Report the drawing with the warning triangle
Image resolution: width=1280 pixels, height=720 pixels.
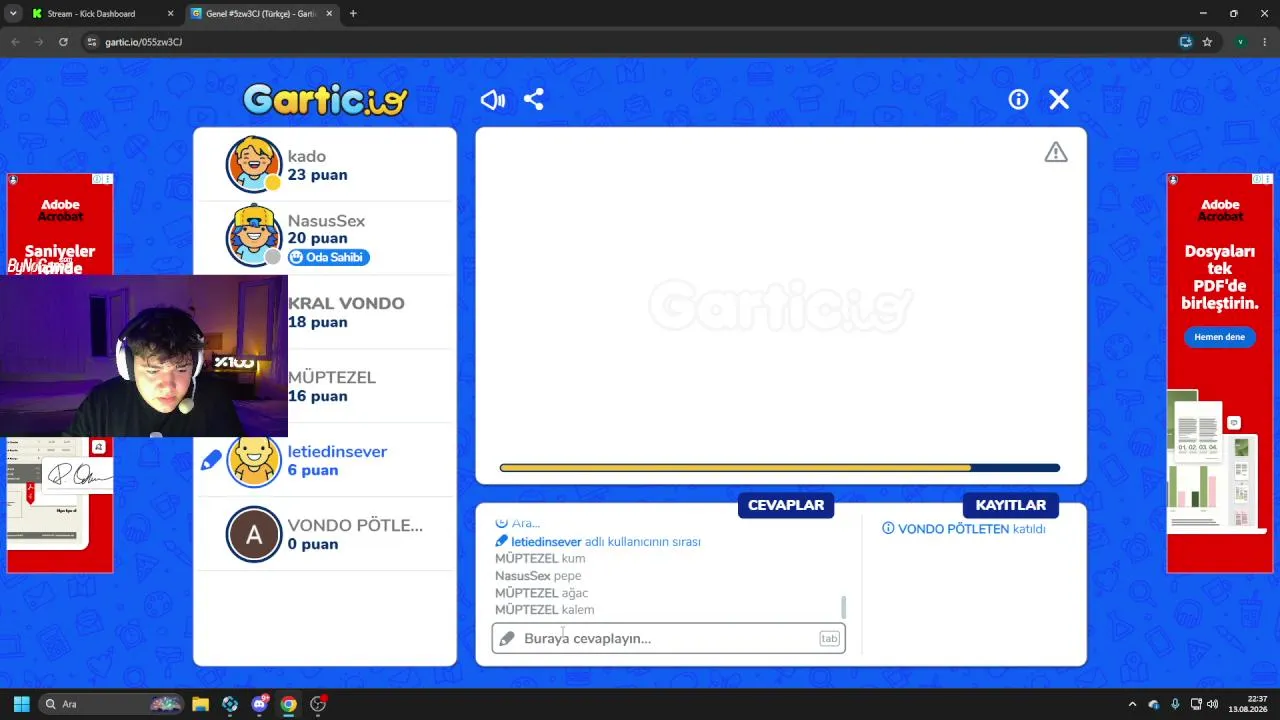pyautogui.click(x=1056, y=152)
